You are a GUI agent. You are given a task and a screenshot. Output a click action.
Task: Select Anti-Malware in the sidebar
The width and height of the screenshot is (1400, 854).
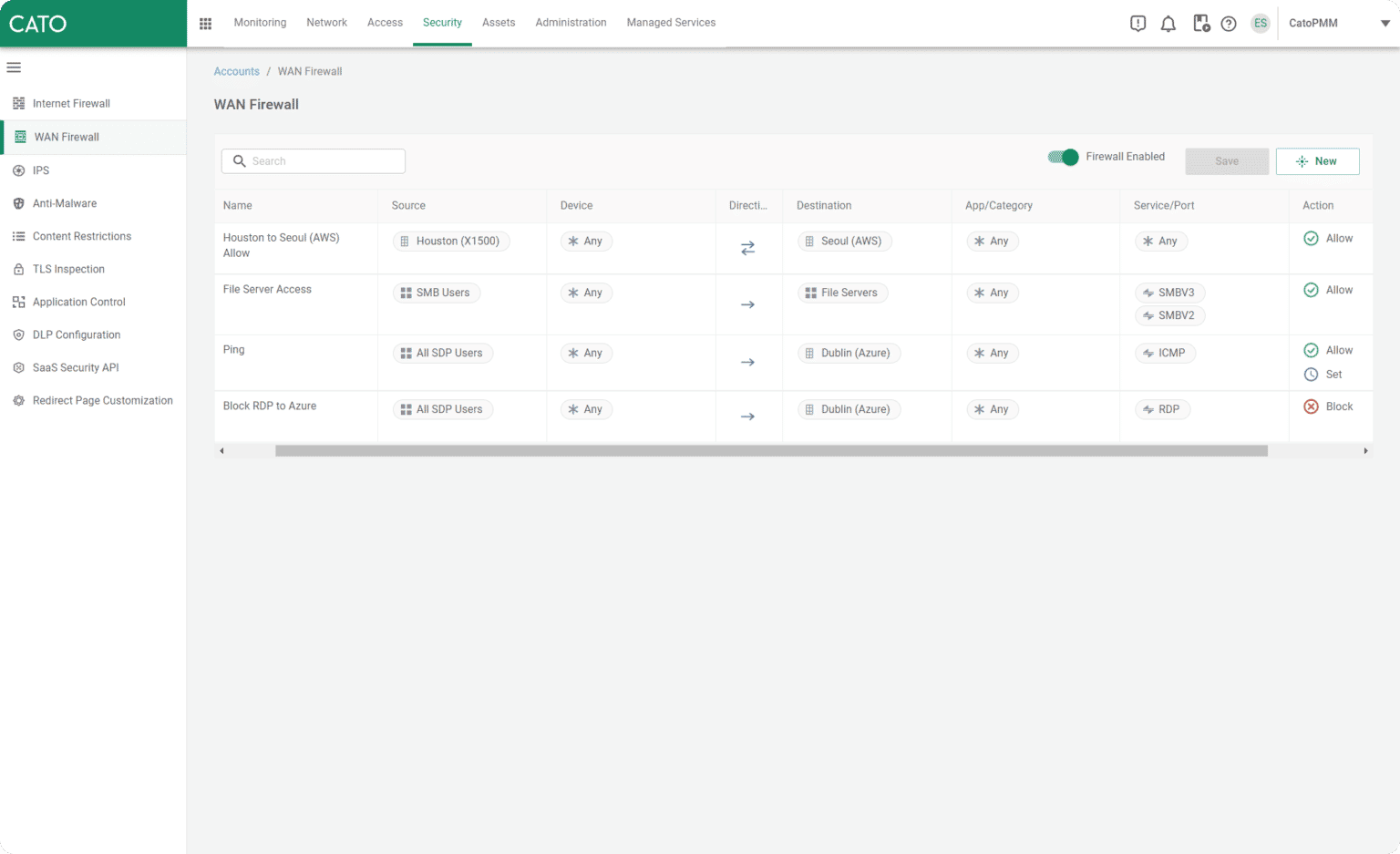64,203
